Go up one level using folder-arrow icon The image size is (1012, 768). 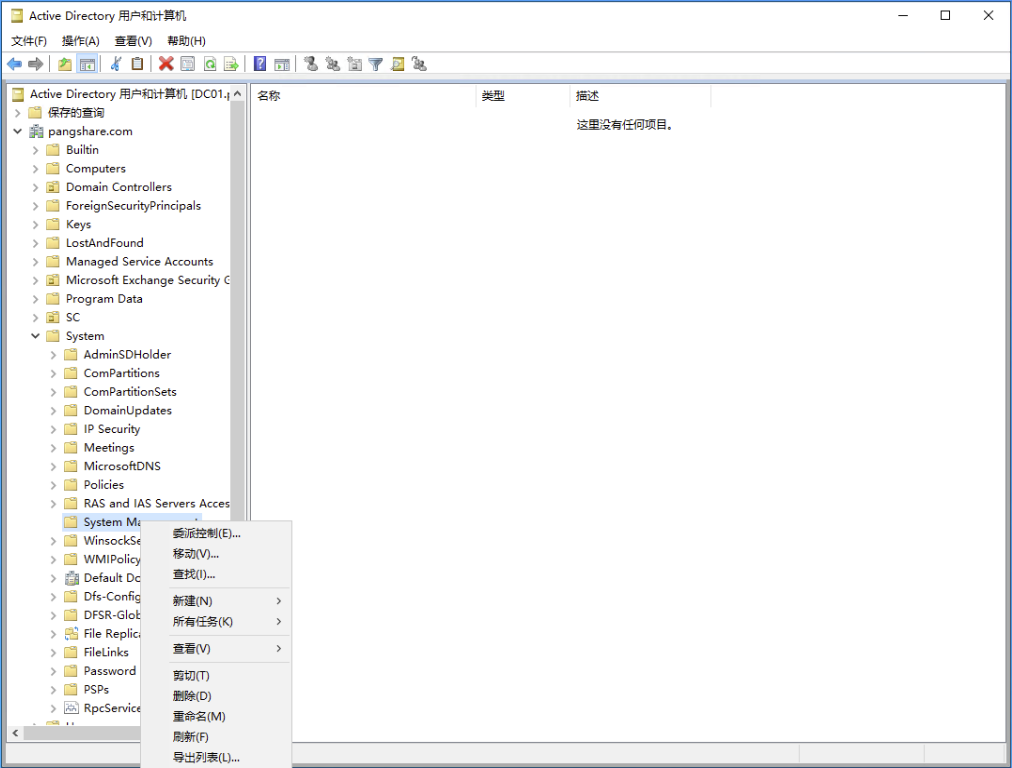[65, 64]
